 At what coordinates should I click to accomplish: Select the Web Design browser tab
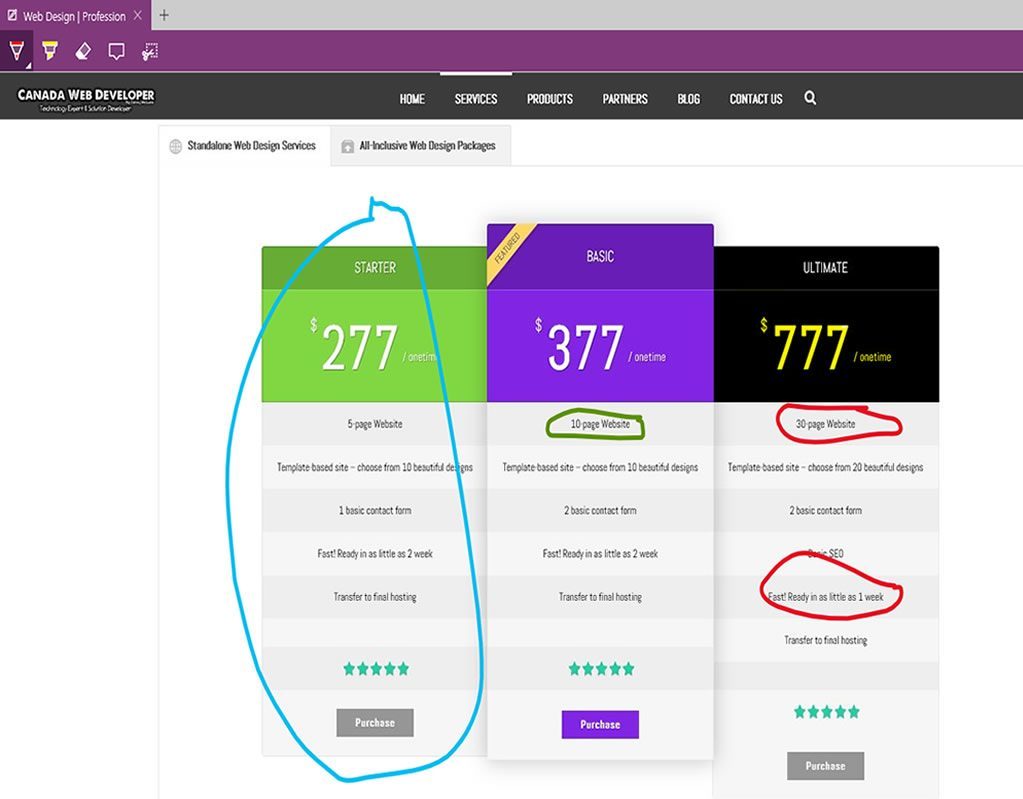click(74, 16)
